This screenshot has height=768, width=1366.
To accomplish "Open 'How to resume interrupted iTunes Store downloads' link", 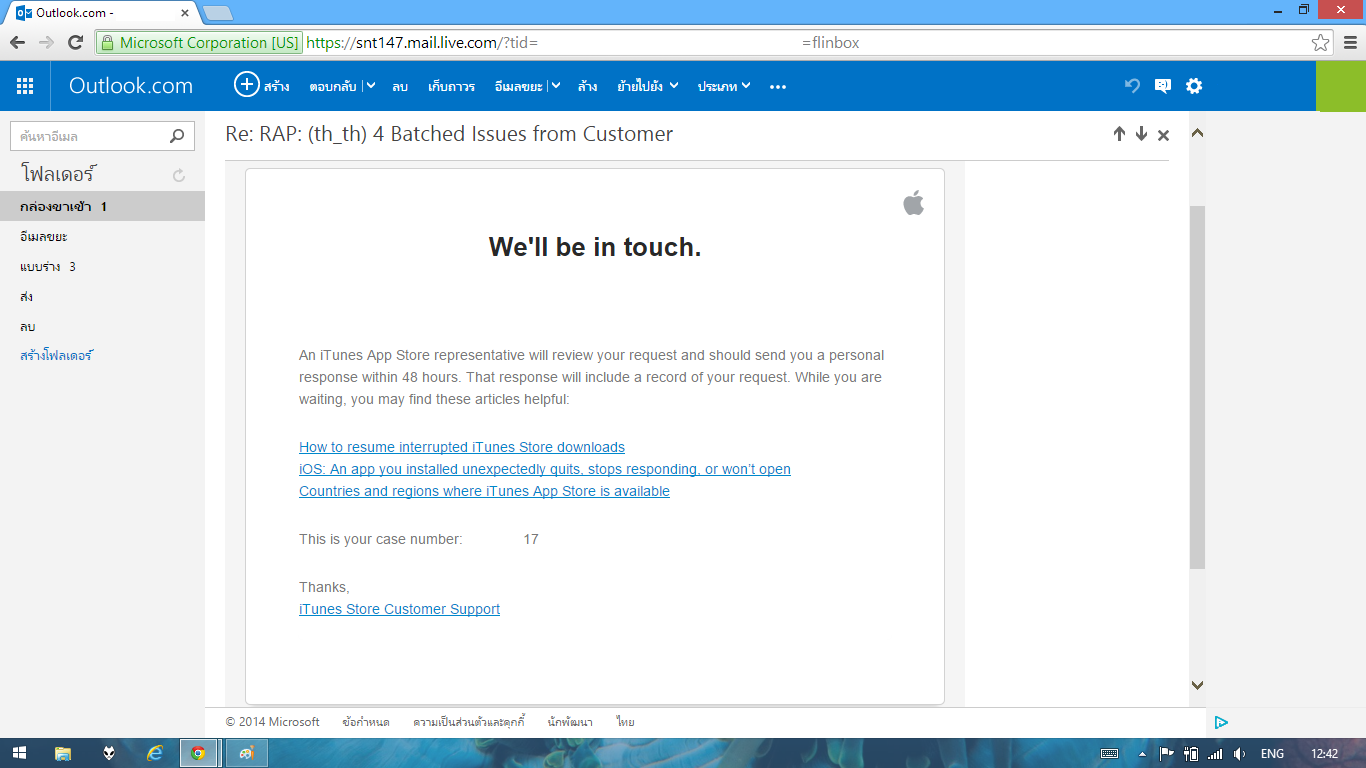I will pos(462,447).
